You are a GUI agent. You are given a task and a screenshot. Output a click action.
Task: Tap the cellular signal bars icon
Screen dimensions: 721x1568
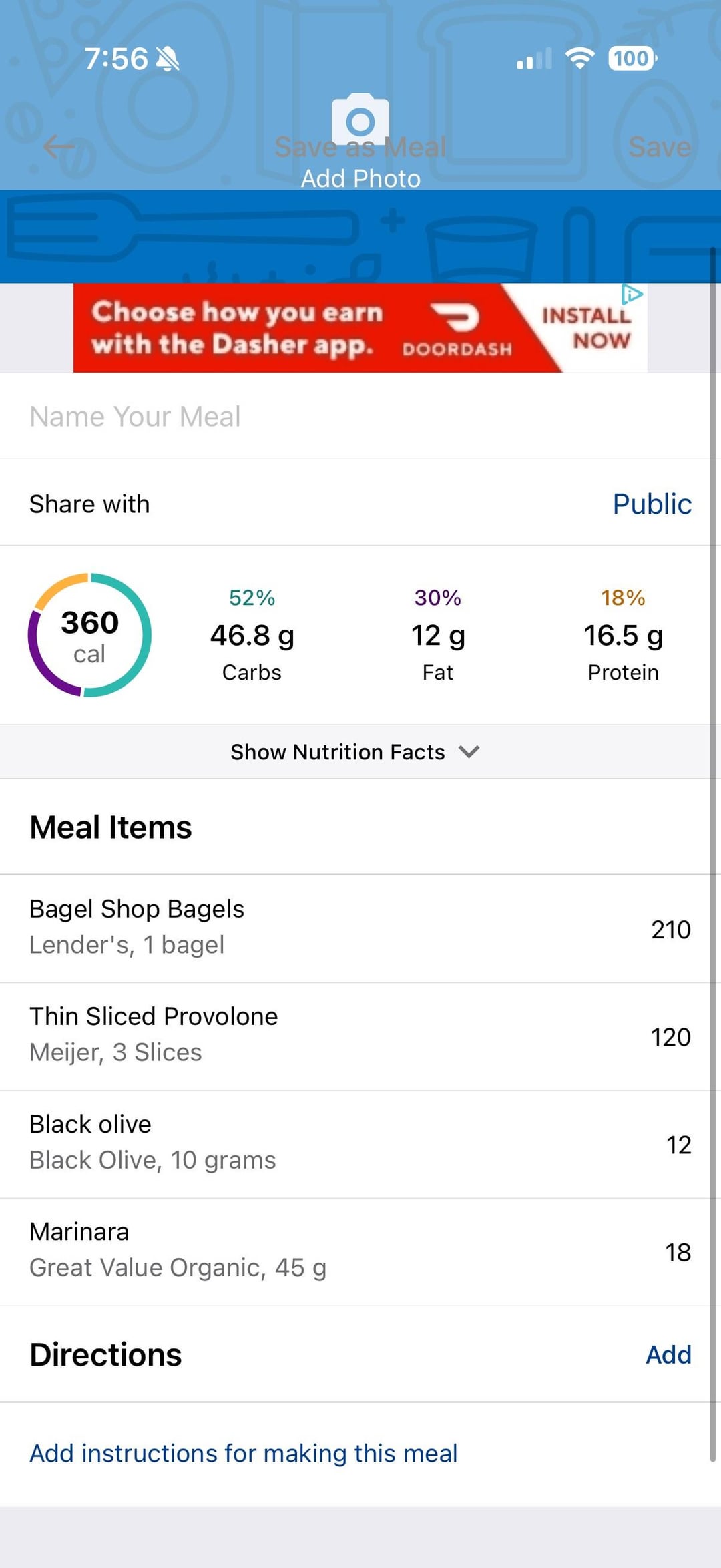click(x=534, y=59)
